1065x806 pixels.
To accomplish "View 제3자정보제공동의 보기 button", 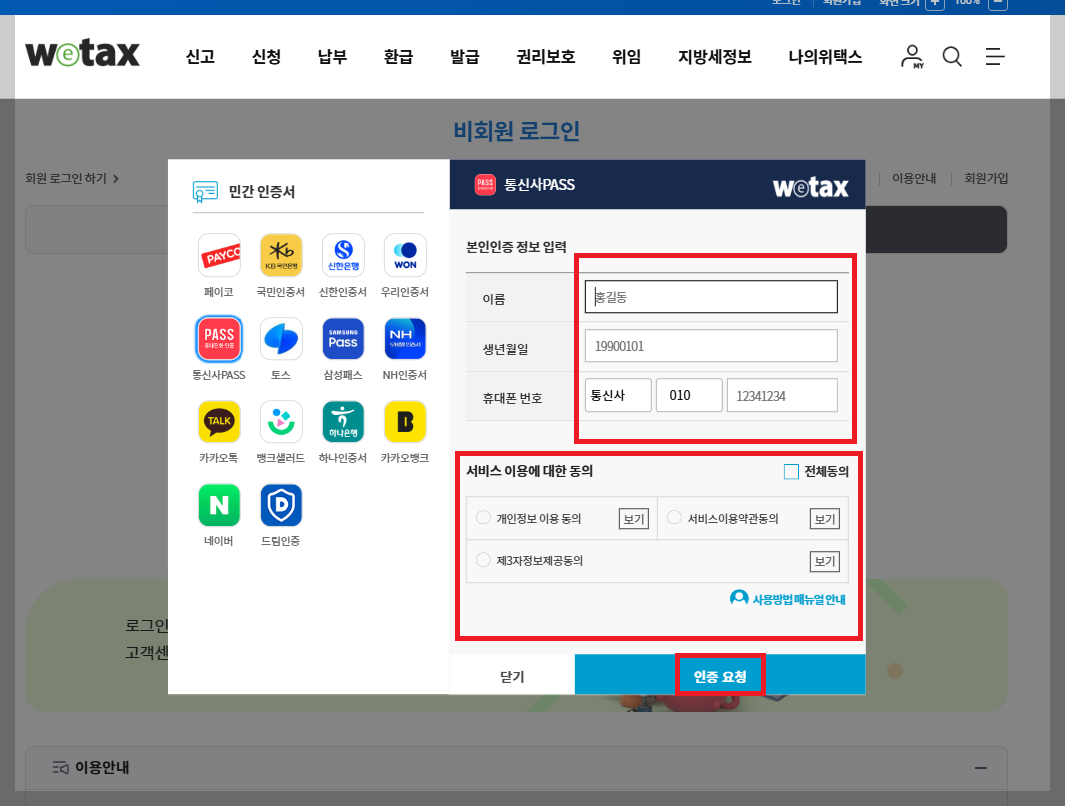I will (825, 561).
